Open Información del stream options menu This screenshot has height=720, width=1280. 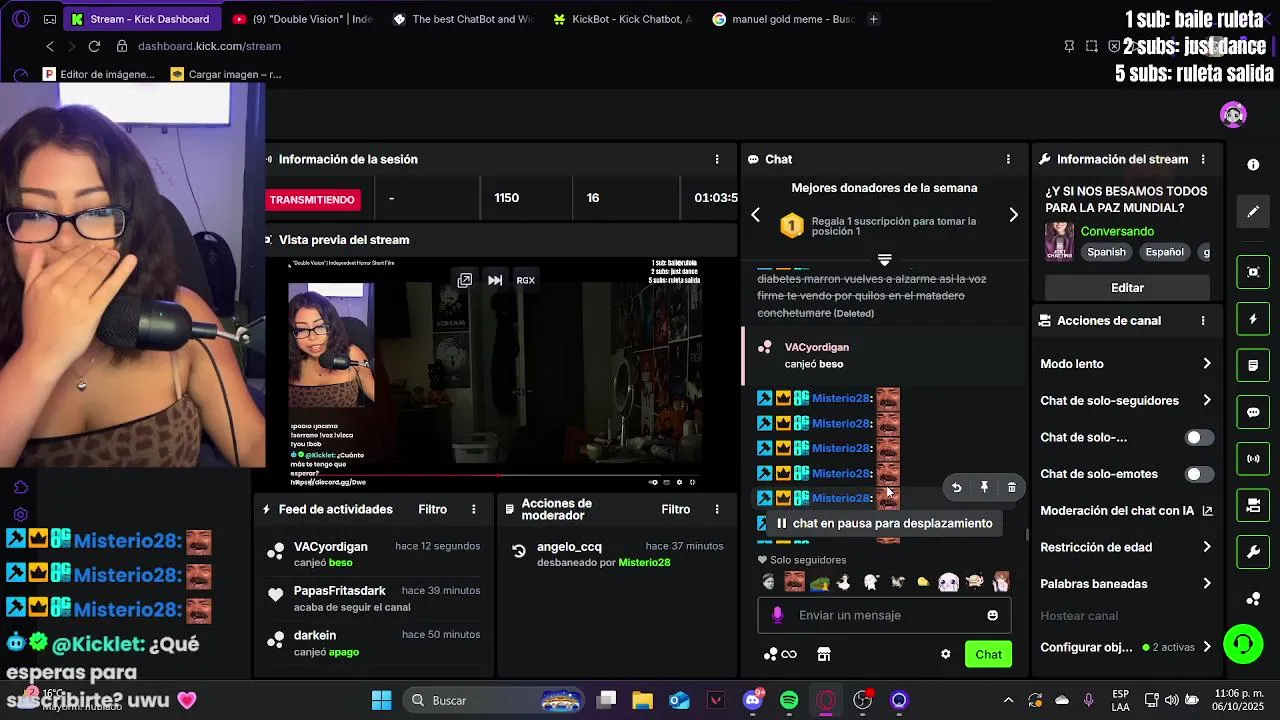coord(1203,159)
